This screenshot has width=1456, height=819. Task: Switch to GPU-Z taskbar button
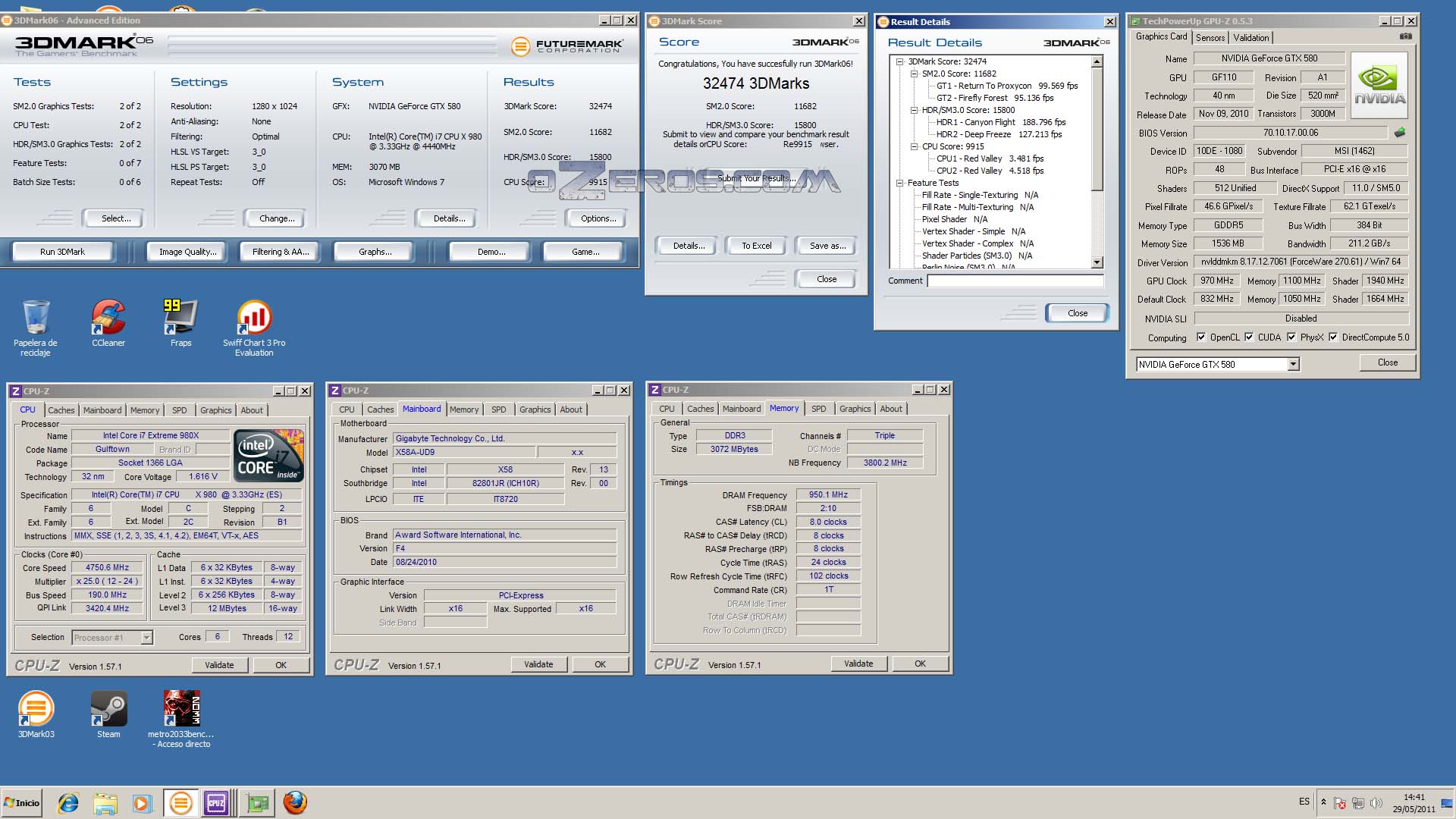coord(257,803)
